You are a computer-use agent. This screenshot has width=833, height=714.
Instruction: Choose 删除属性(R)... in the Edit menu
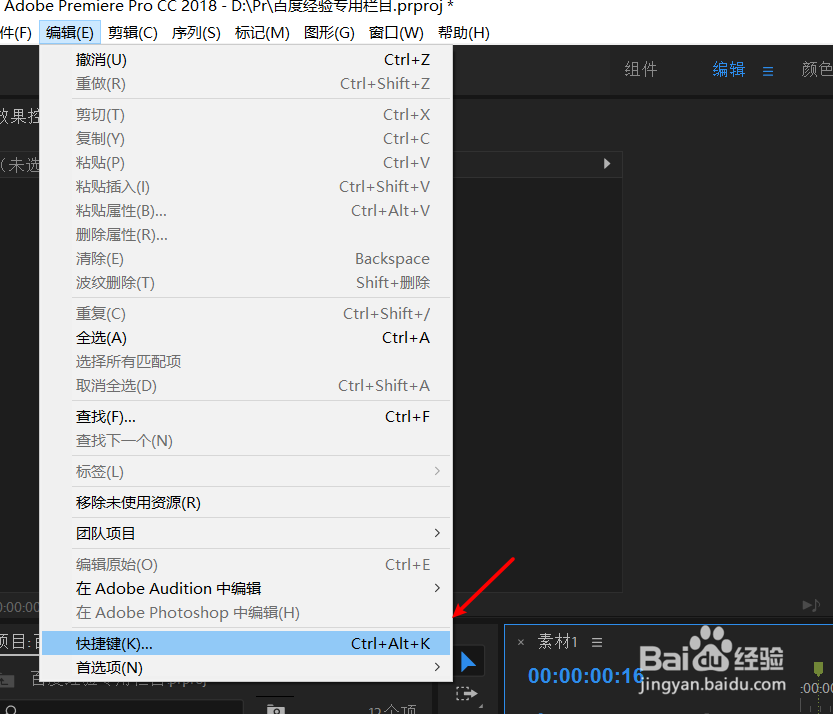pyautogui.click(x=245, y=234)
